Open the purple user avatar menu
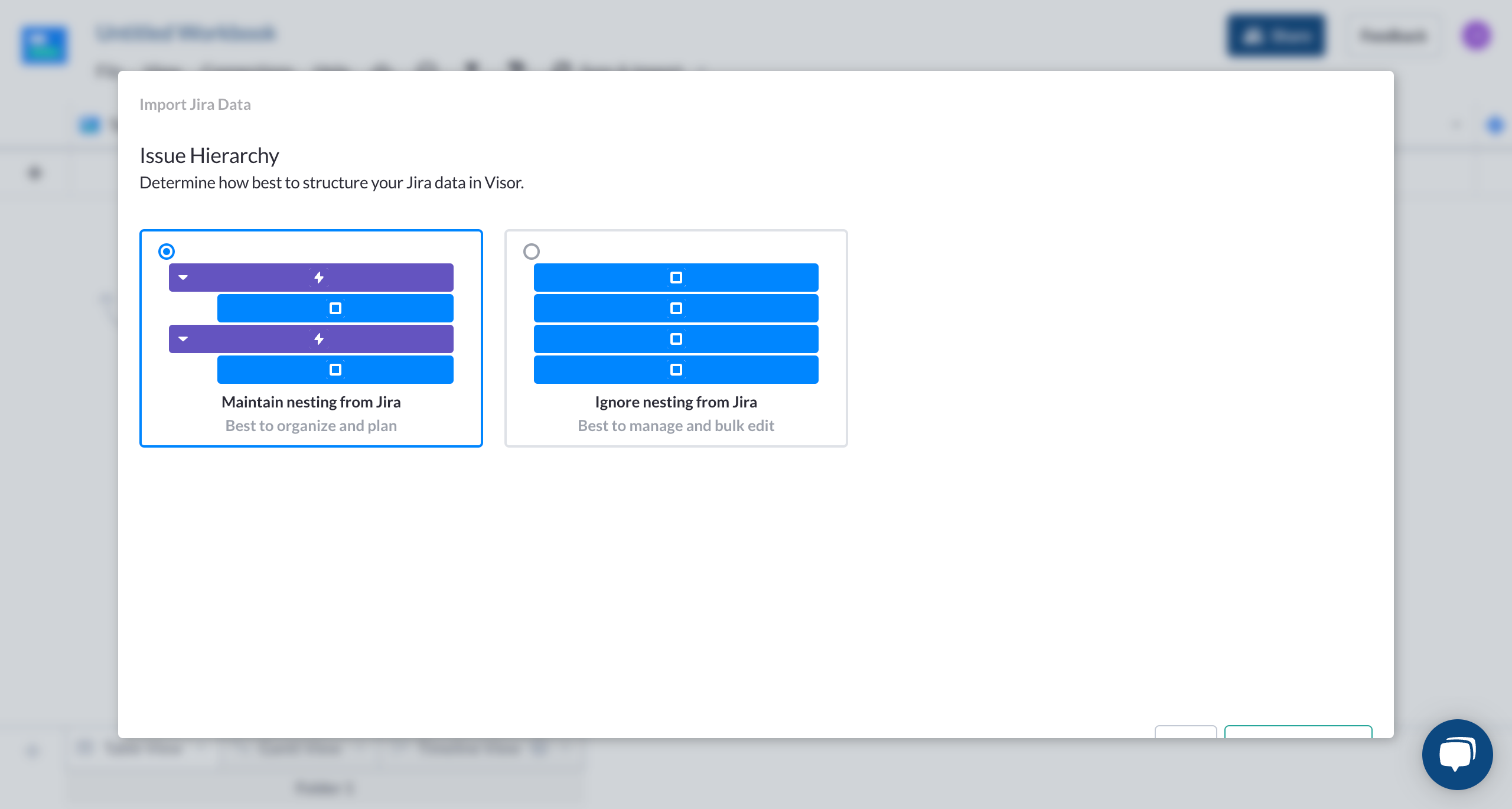Screen dimensions: 1512x809 click(x=1477, y=35)
